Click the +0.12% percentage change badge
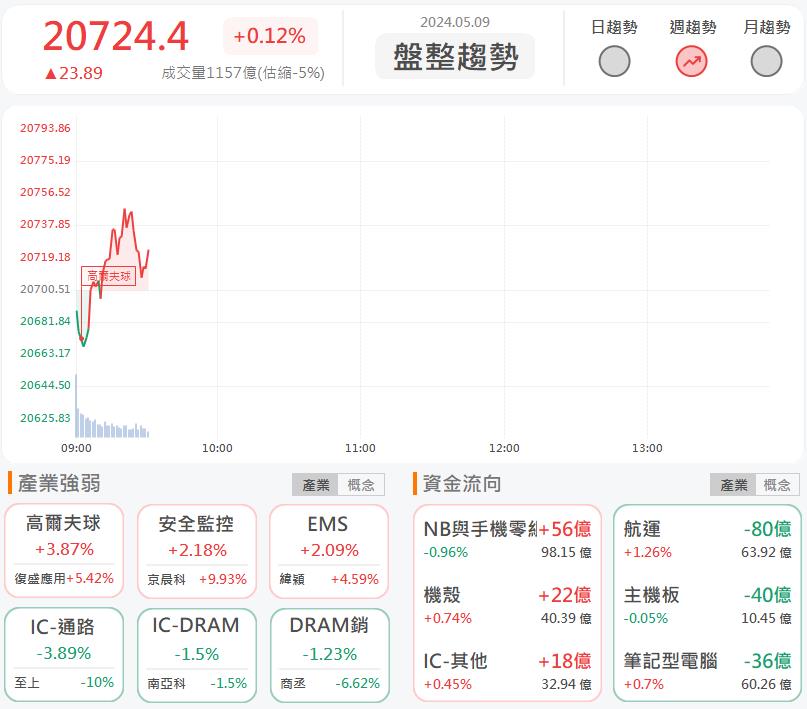Viewport: 807px width, 709px height. point(270,36)
